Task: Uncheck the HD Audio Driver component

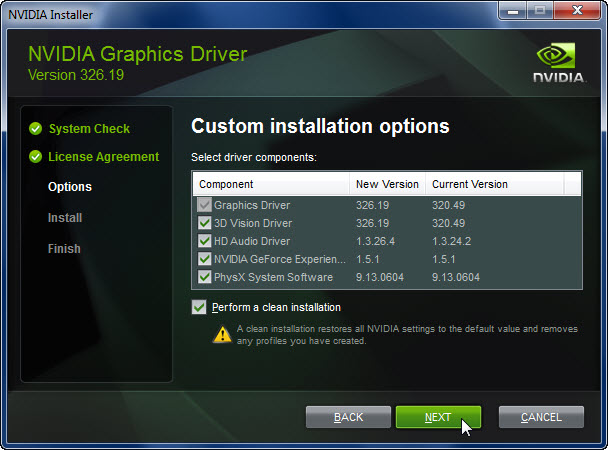Action: tap(204, 241)
